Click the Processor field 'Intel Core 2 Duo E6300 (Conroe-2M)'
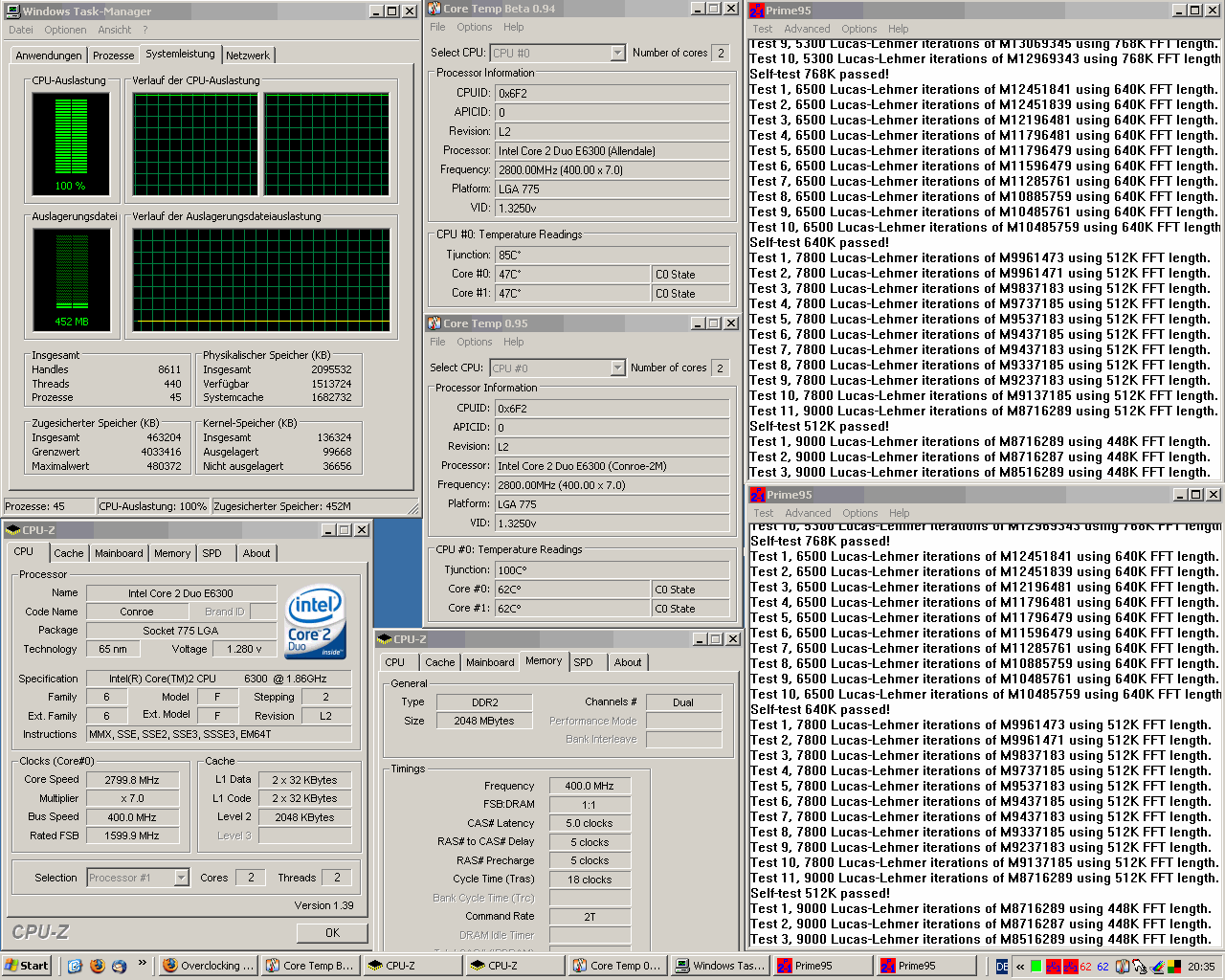Viewport: 1225px width, 980px height. 612,466
